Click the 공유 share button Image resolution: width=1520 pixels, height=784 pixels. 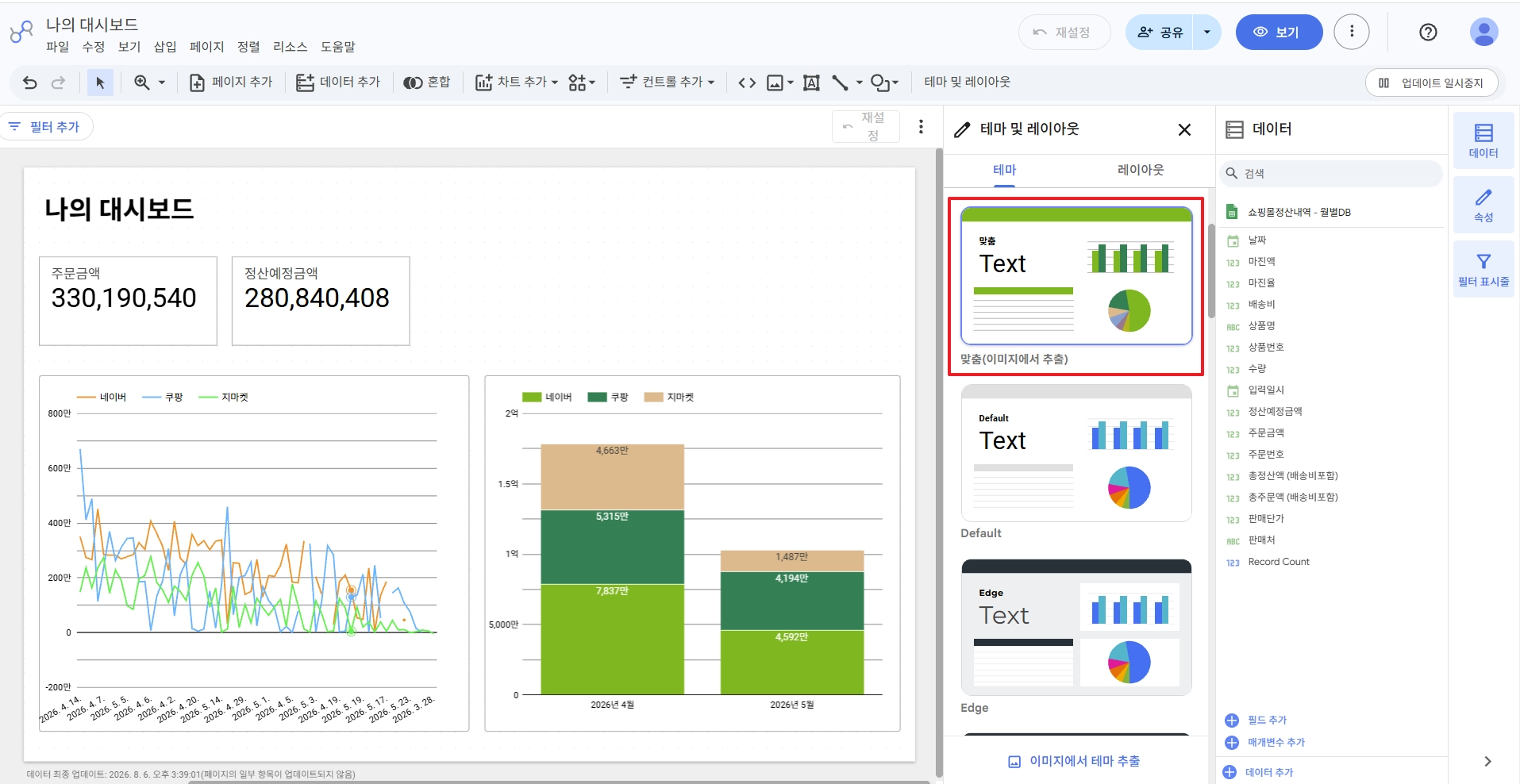click(1160, 33)
